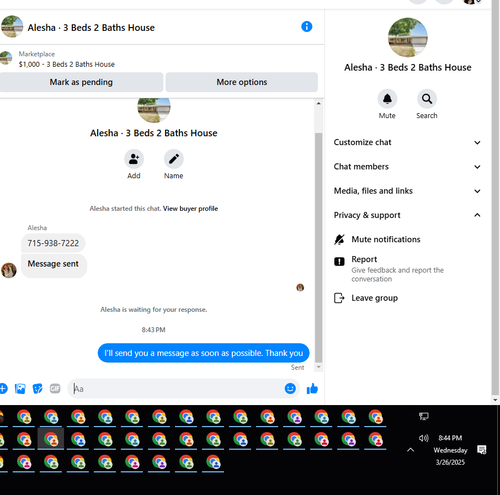Click the taskbar display projection tray icon

(423, 416)
